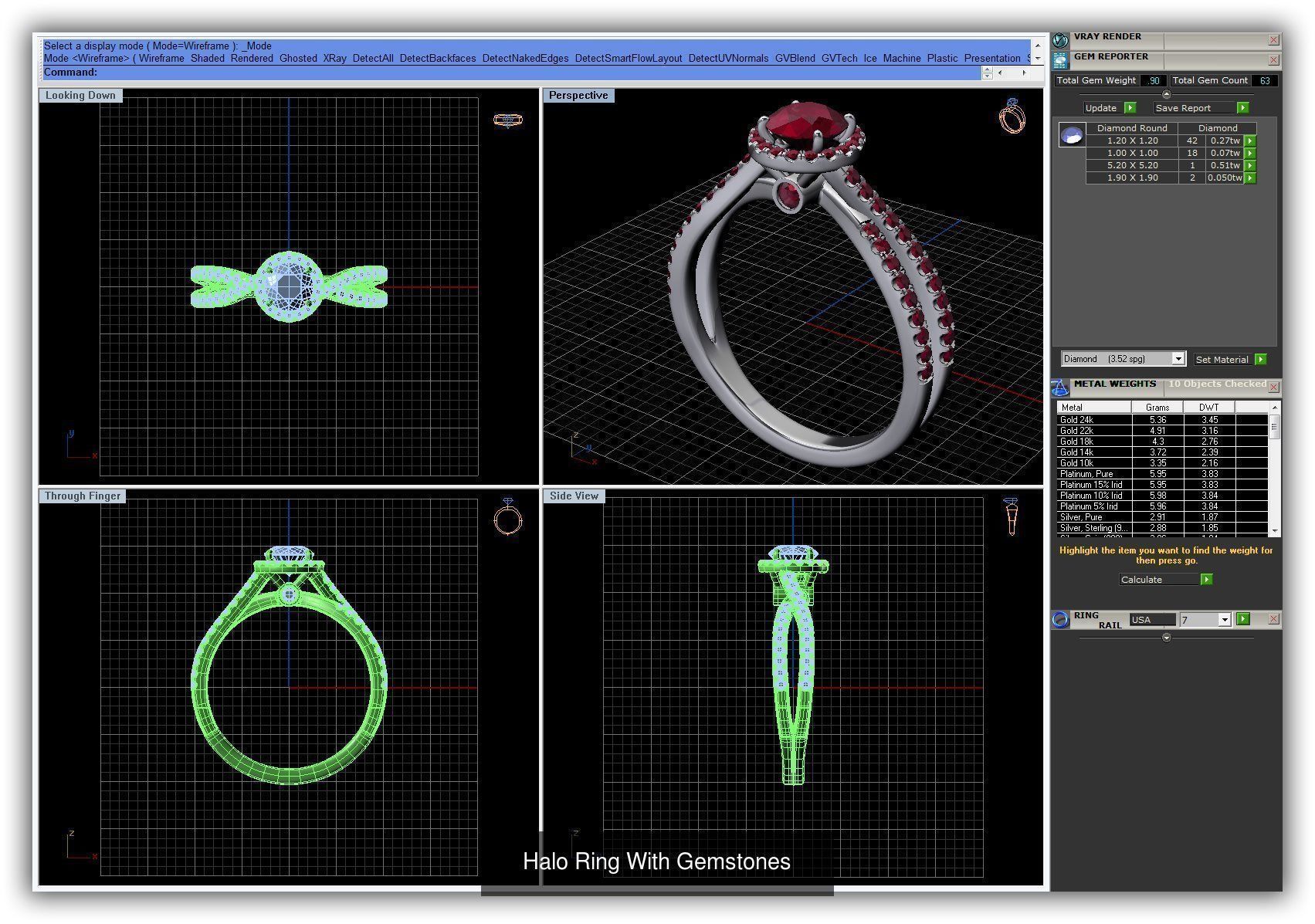
Task: Open the ring size 7 dropdown
Action: 1224,620
